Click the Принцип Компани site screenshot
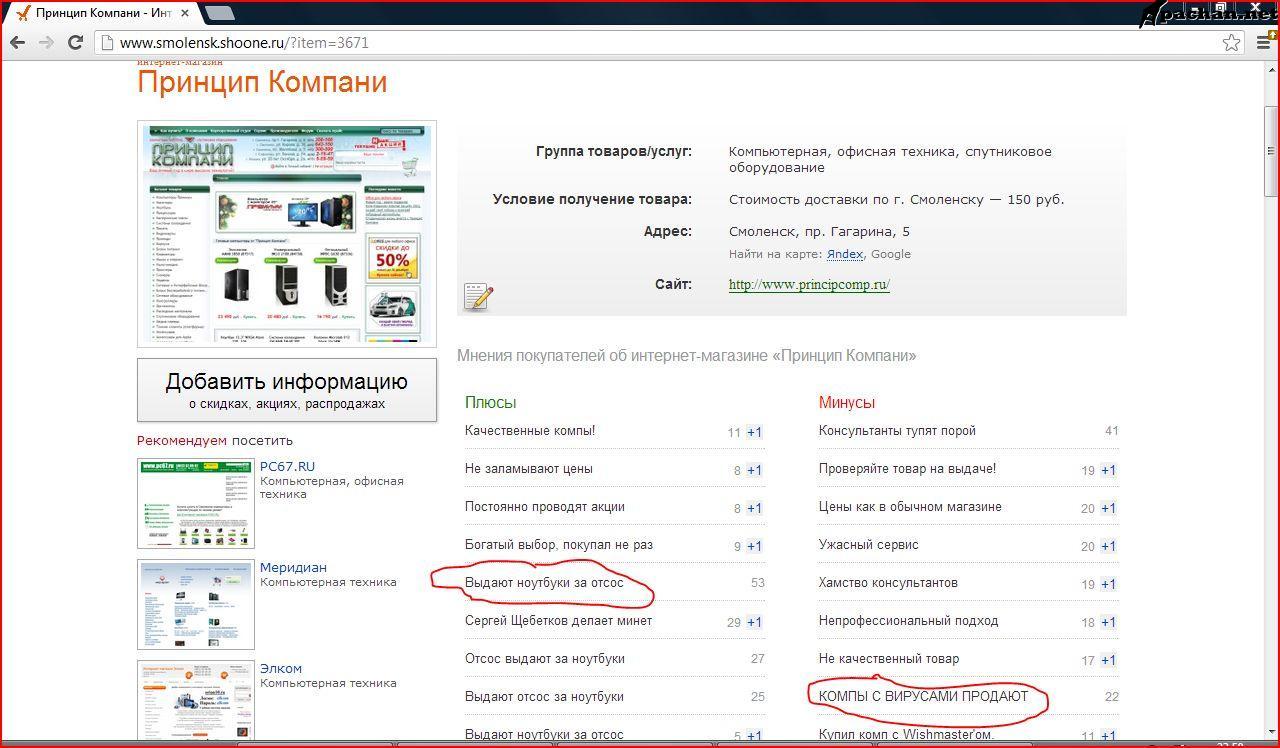1280x748 pixels. coord(287,234)
